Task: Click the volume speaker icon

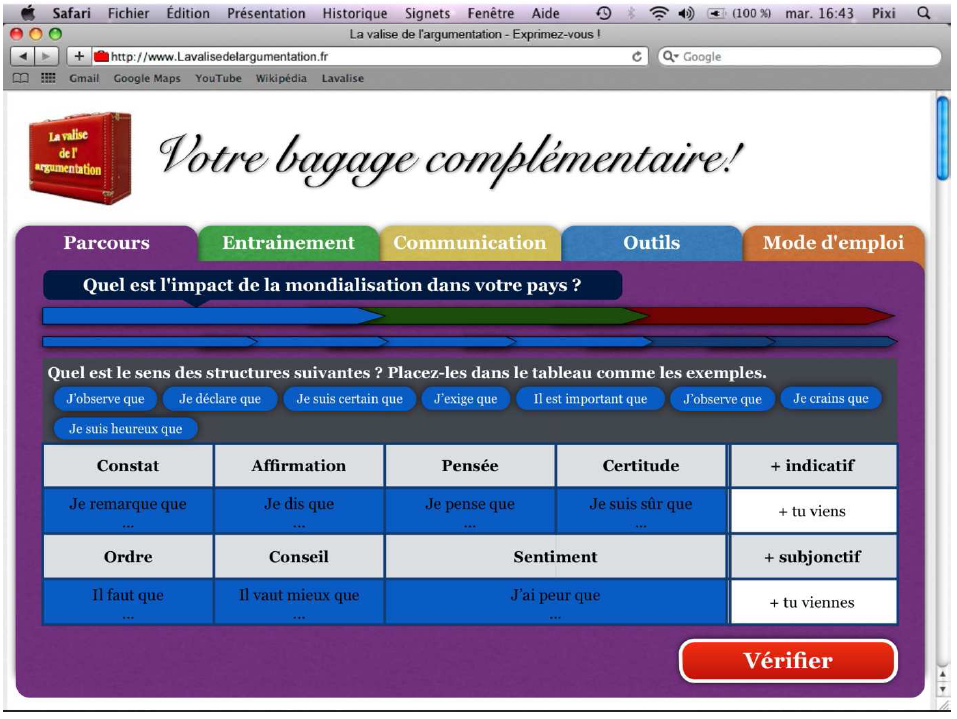Action: pyautogui.click(x=688, y=13)
